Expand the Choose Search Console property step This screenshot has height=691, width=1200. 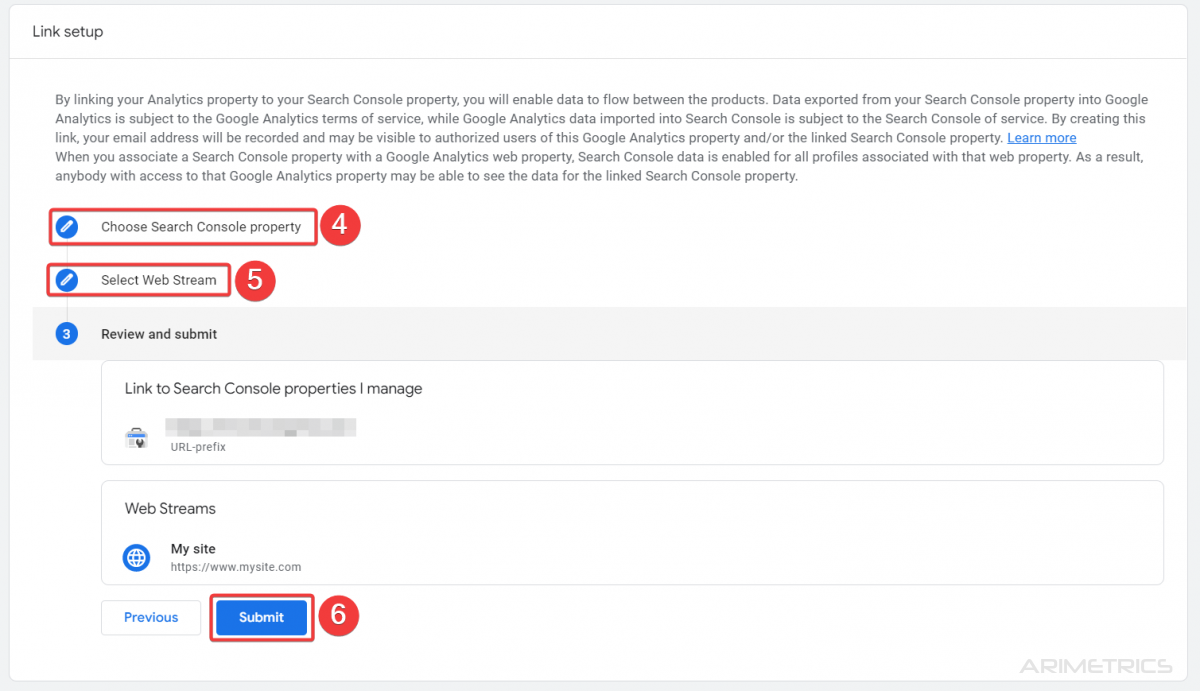[201, 227]
